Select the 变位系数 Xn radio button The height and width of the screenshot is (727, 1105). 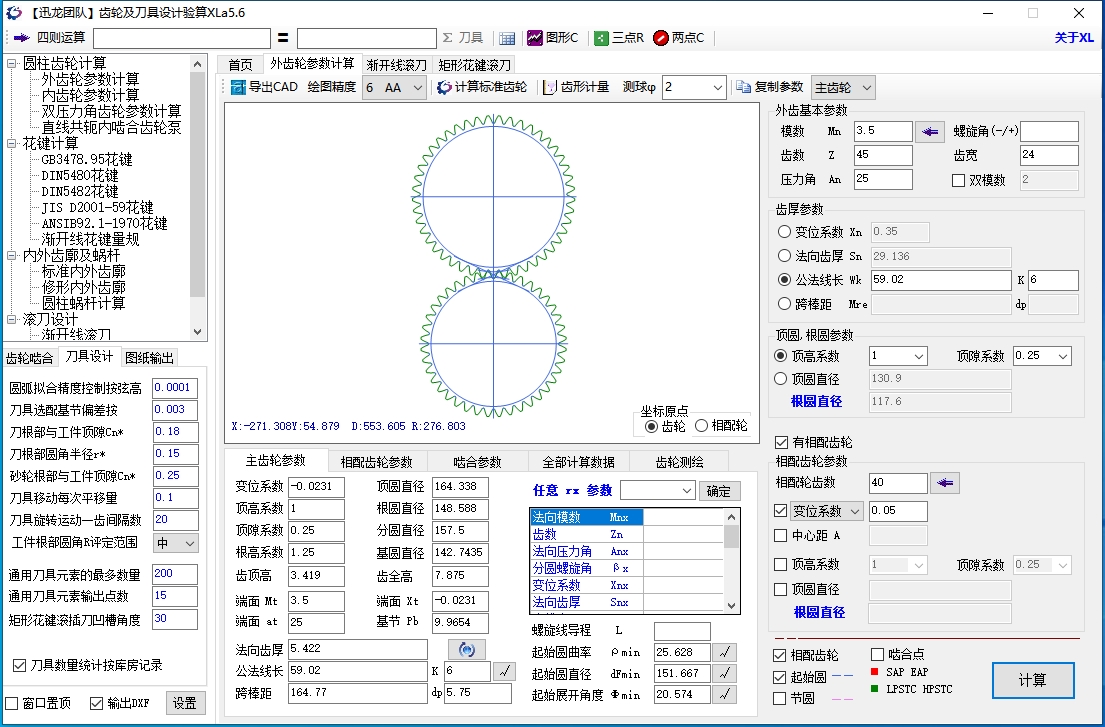click(x=784, y=232)
